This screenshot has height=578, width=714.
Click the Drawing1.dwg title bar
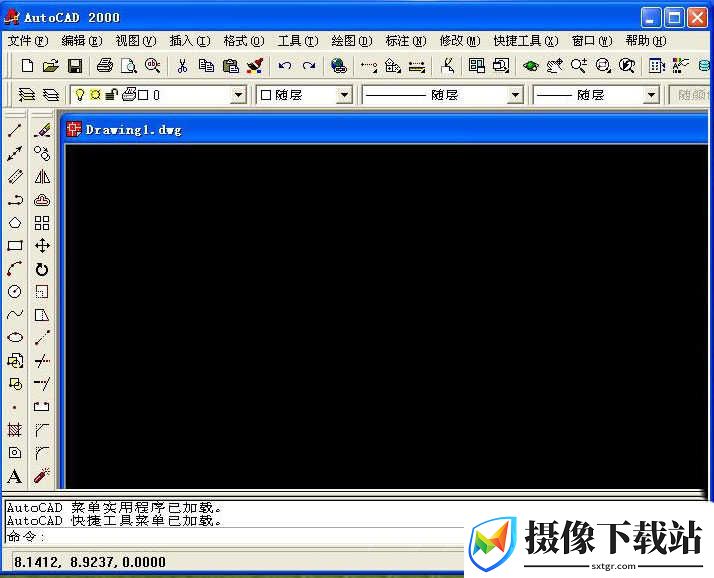click(x=387, y=130)
